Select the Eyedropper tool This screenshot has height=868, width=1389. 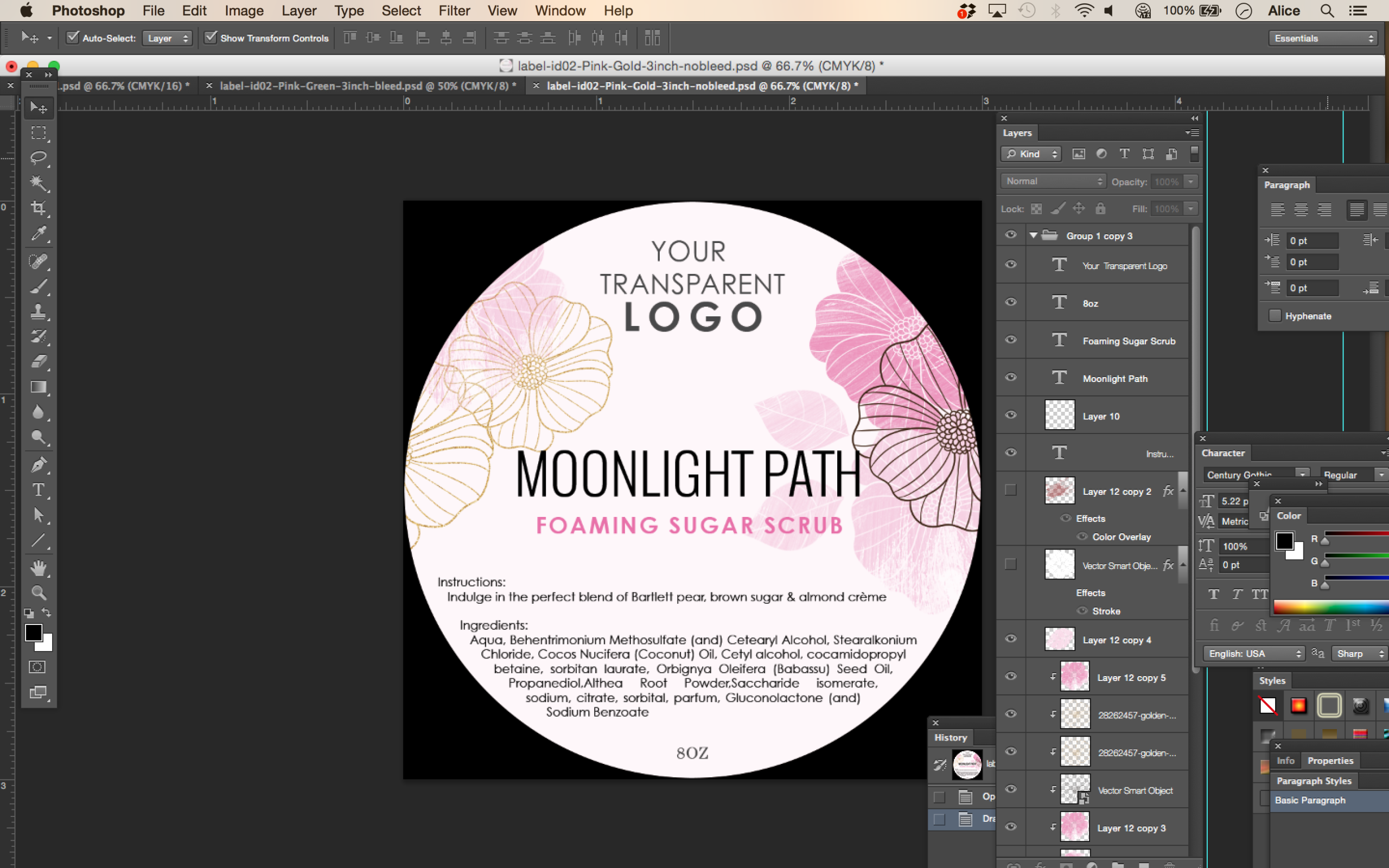click(x=39, y=233)
